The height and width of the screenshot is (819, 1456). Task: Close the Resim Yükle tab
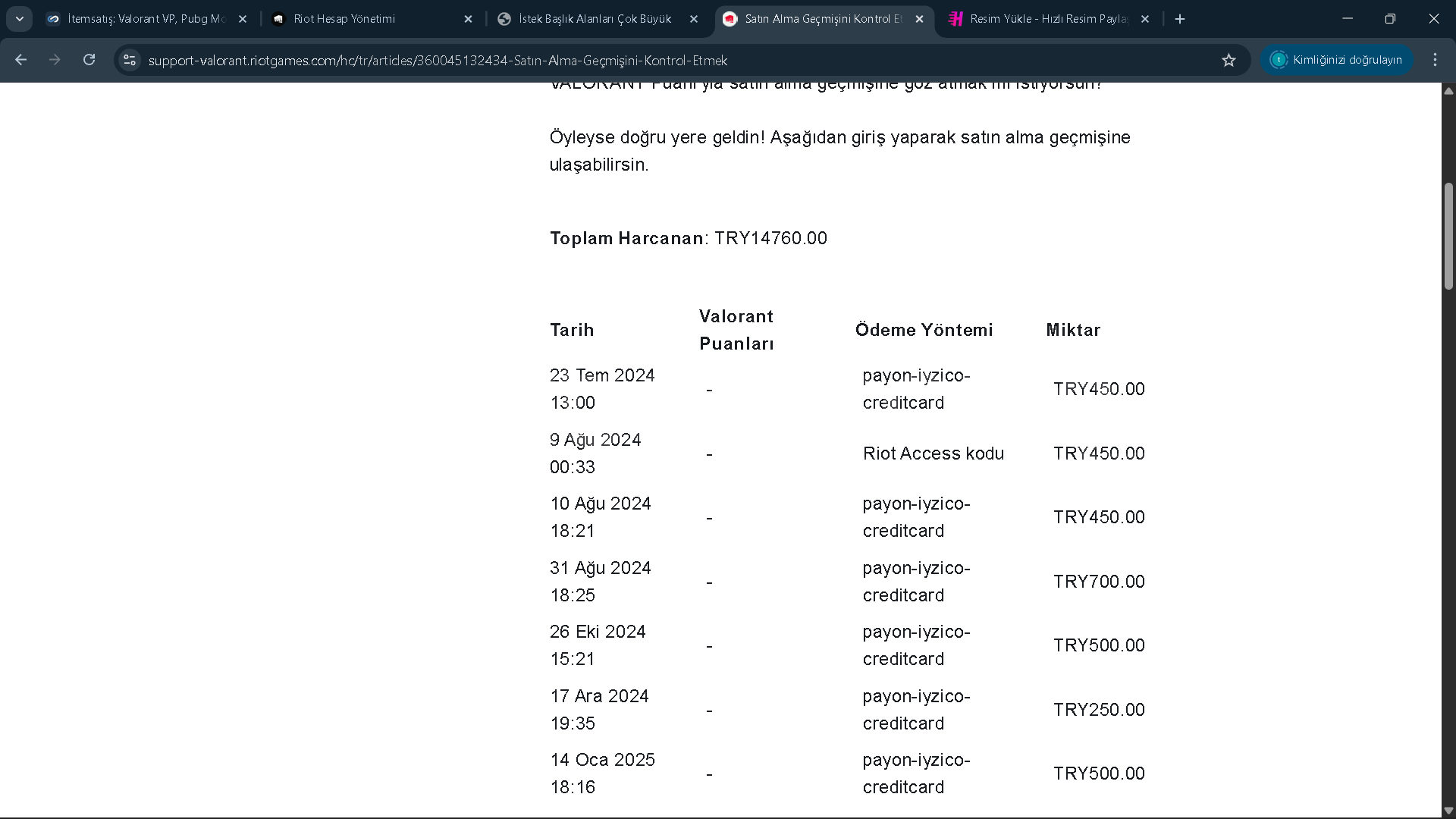(x=1145, y=19)
